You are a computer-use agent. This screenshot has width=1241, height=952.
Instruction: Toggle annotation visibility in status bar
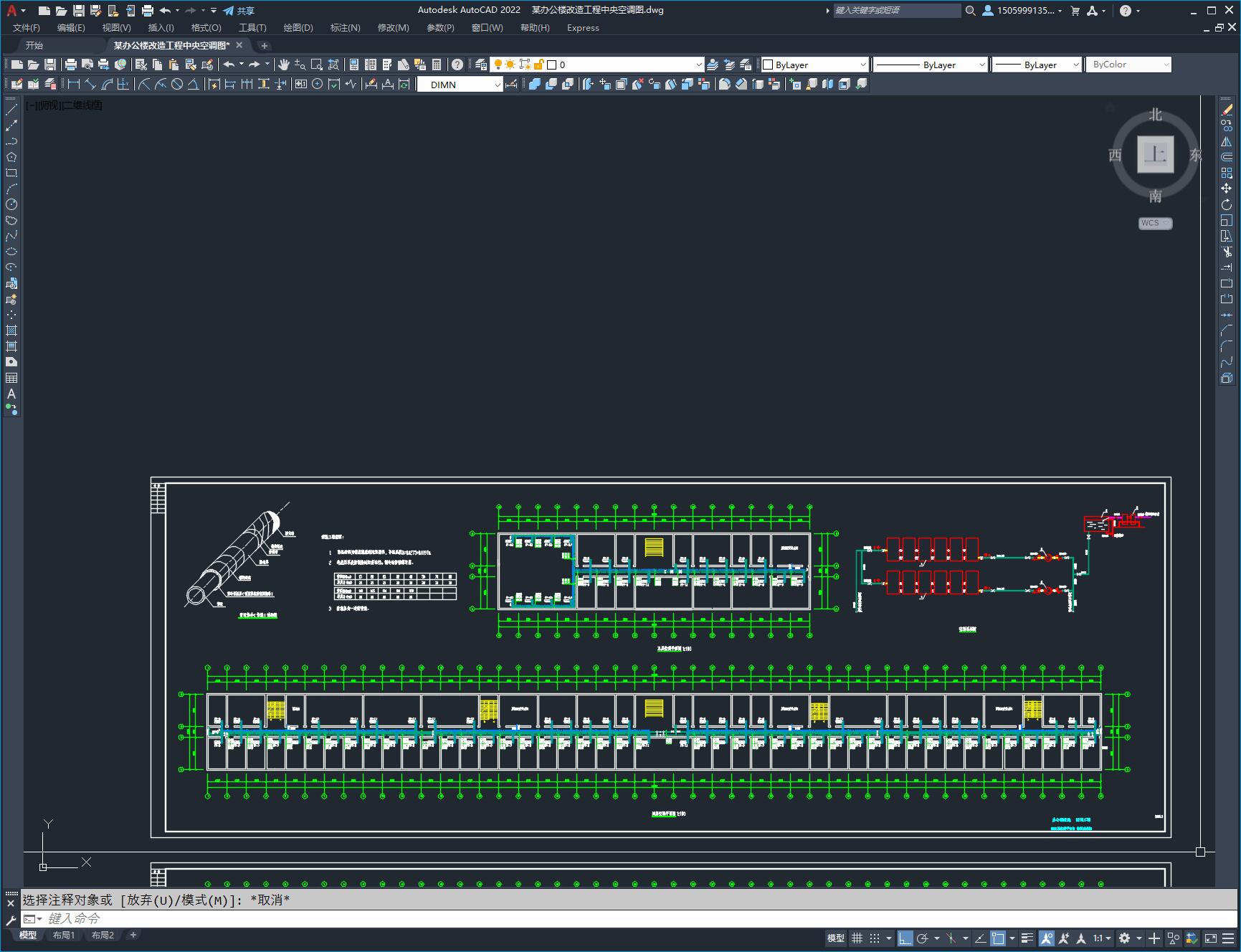pos(1047,938)
